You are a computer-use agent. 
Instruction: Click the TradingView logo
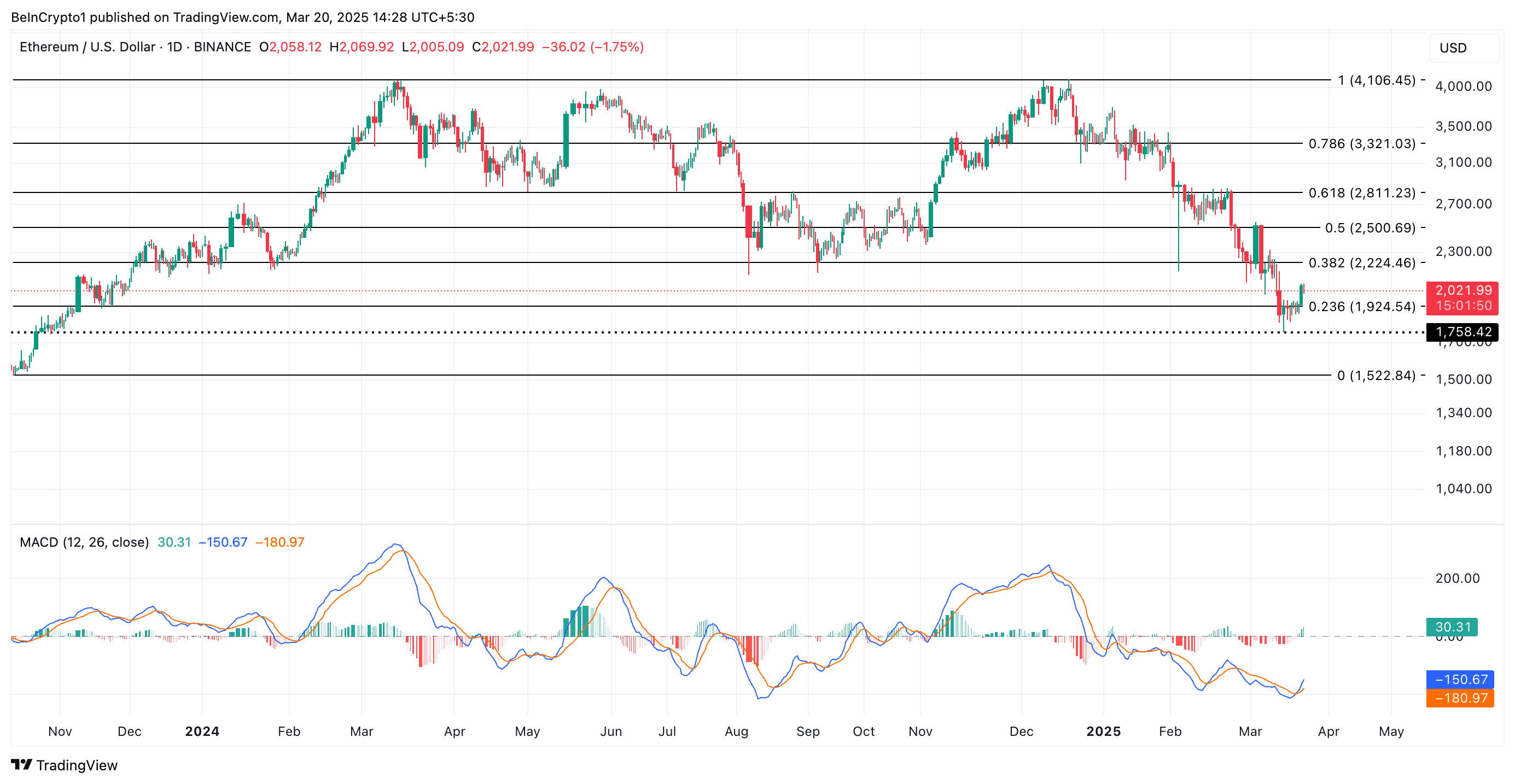[65, 765]
